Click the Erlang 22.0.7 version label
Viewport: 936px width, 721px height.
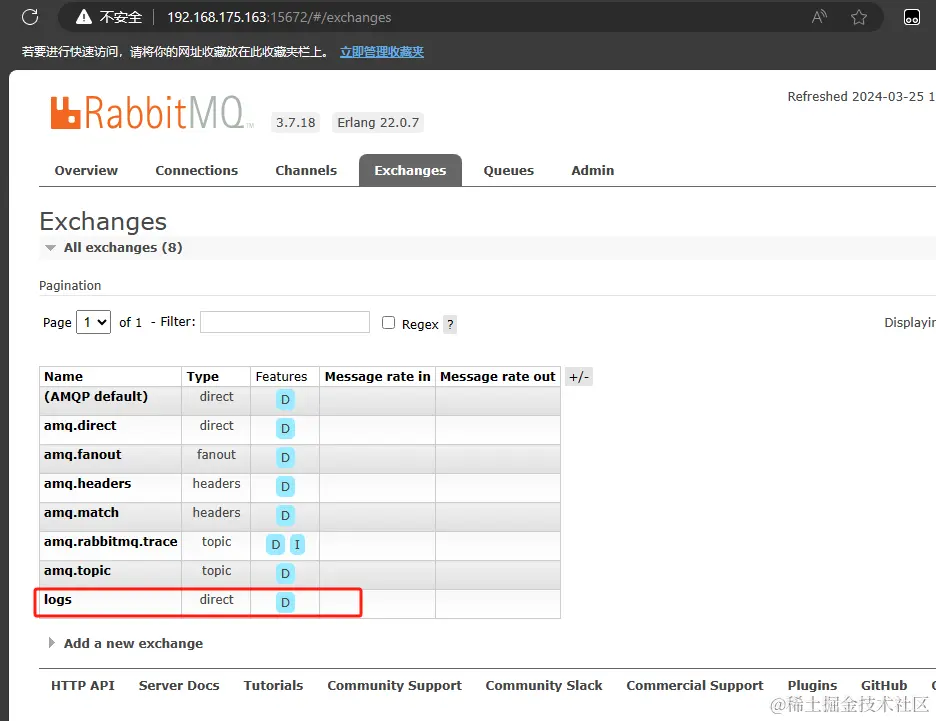(x=378, y=122)
